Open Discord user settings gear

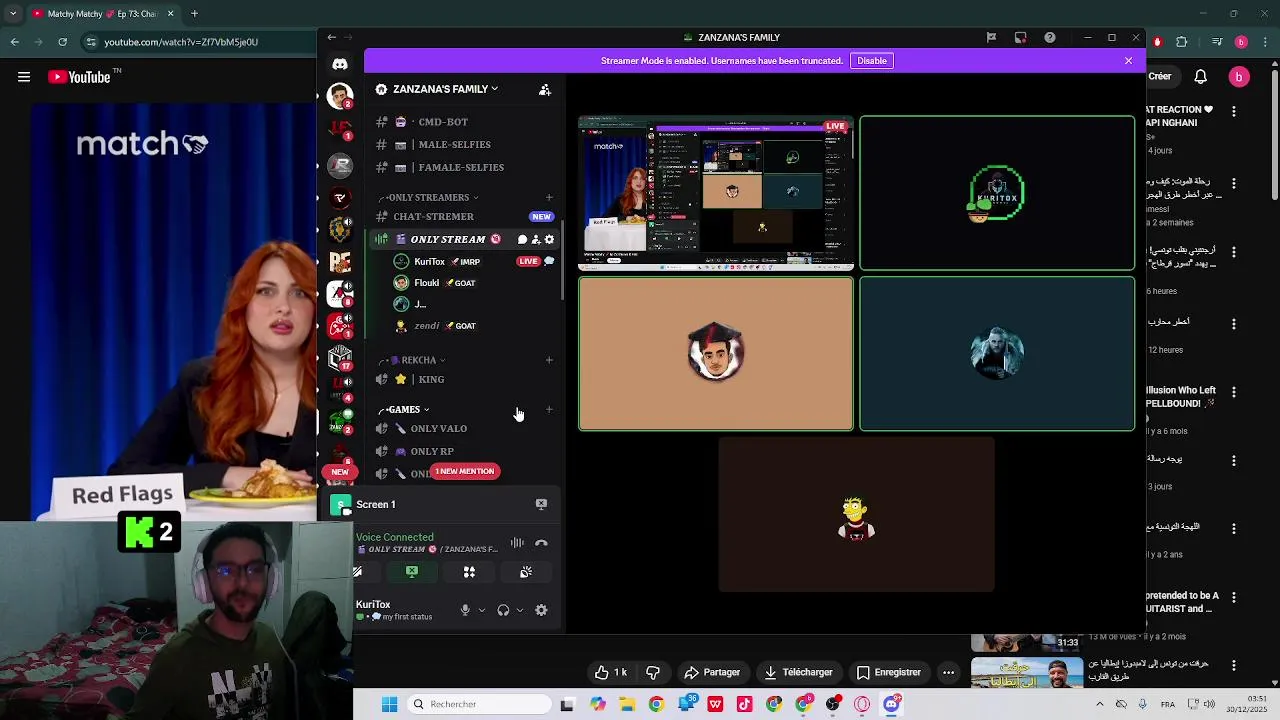coord(541,610)
